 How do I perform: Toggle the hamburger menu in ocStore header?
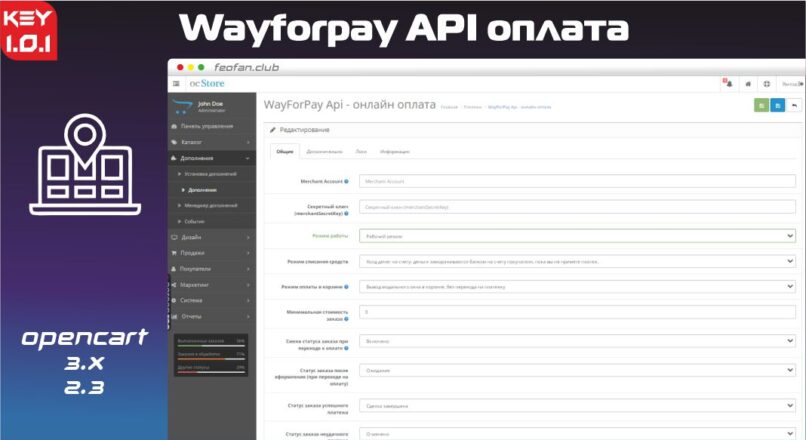coord(176,84)
